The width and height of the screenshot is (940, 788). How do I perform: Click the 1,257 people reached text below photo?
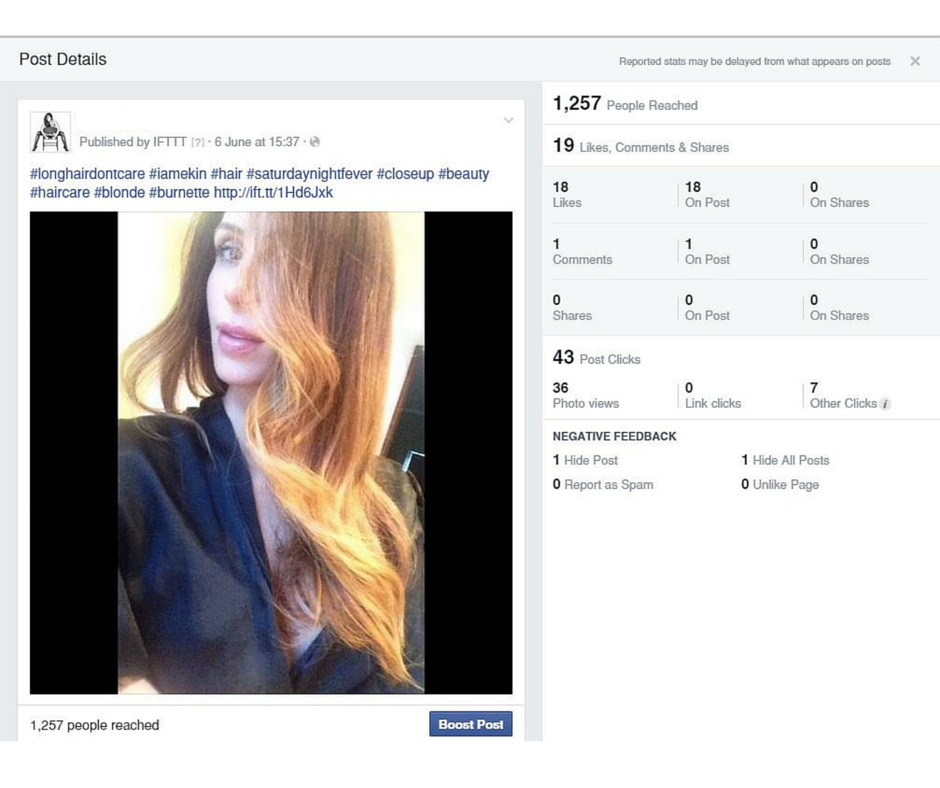pos(95,725)
